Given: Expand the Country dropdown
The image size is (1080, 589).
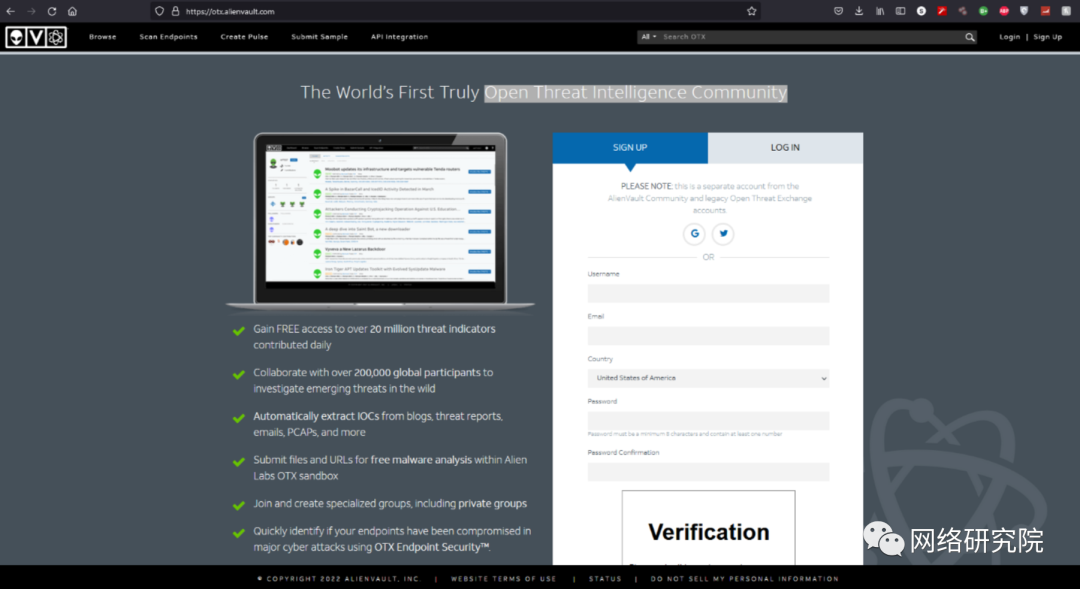Looking at the screenshot, I should [708, 378].
